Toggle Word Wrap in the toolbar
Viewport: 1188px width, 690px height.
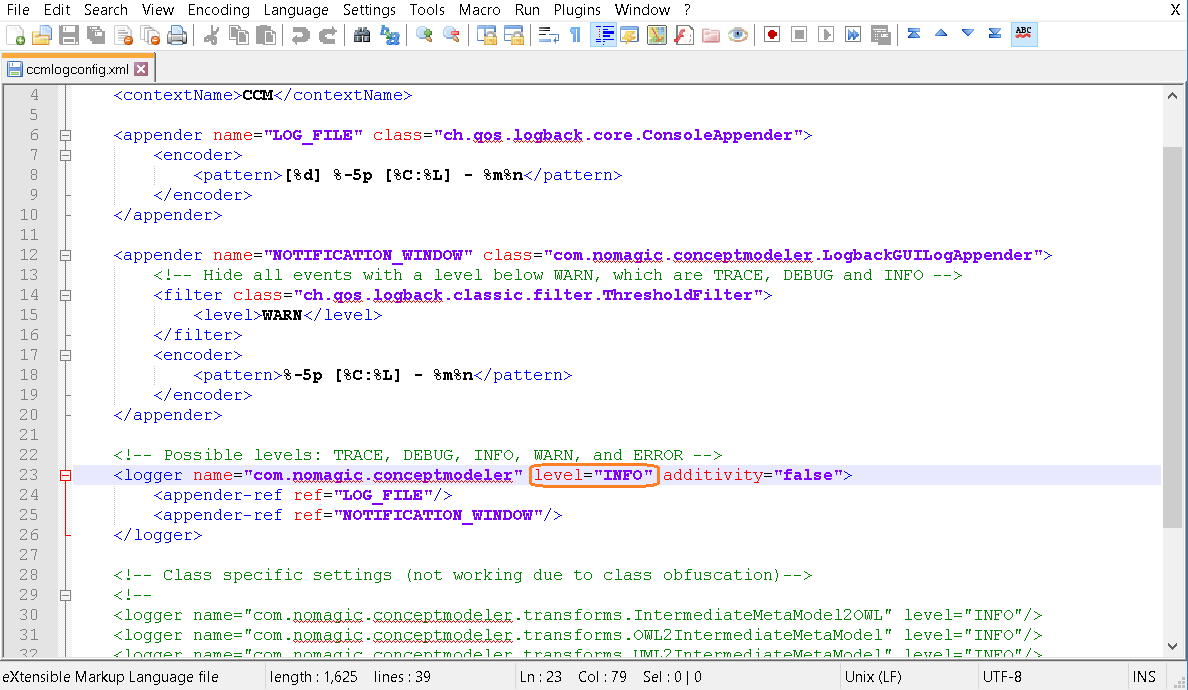(x=548, y=35)
